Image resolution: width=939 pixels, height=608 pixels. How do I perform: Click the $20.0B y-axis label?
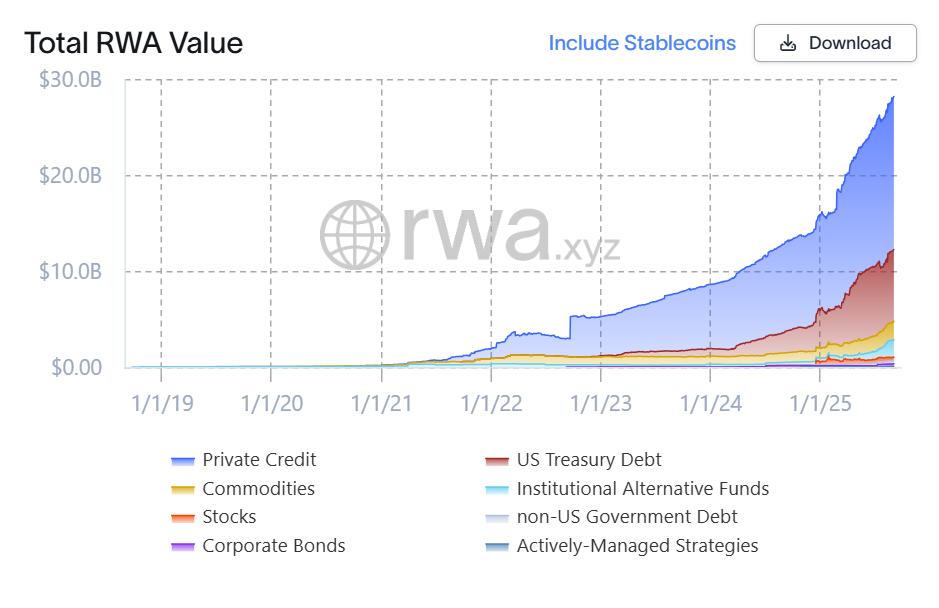[70, 176]
